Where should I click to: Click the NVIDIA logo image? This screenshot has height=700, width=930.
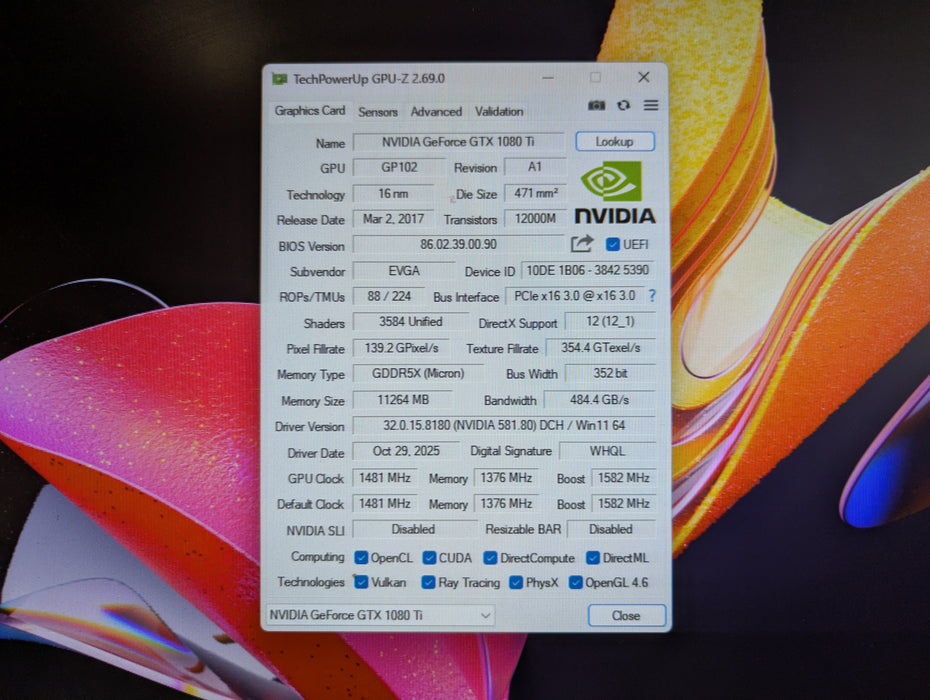[614, 192]
